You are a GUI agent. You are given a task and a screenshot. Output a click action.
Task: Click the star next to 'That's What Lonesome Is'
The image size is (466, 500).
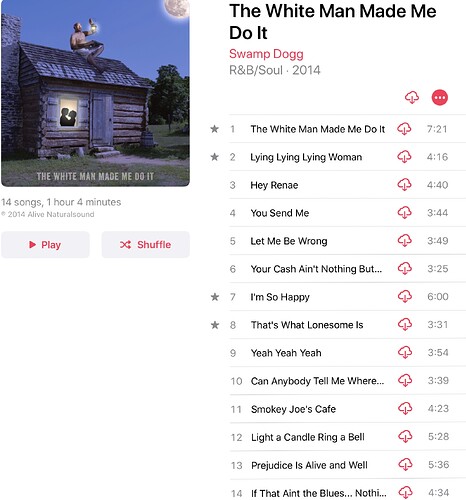click(215, 324)
